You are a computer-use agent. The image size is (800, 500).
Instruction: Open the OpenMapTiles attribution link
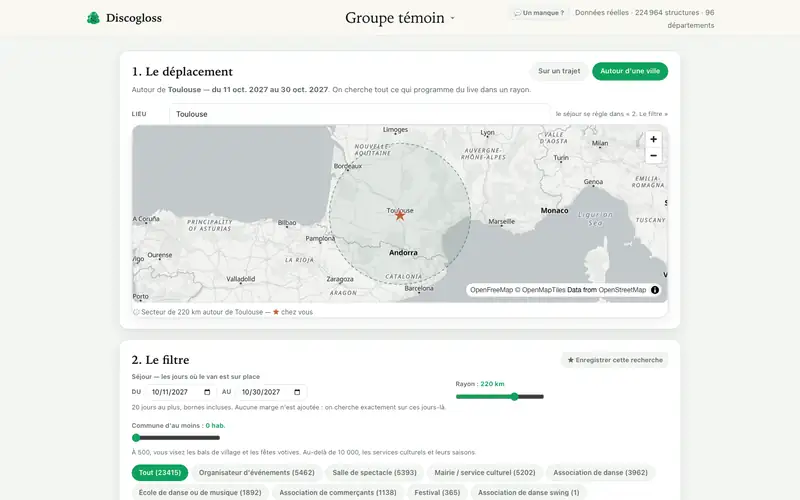[x=540, y=290]
